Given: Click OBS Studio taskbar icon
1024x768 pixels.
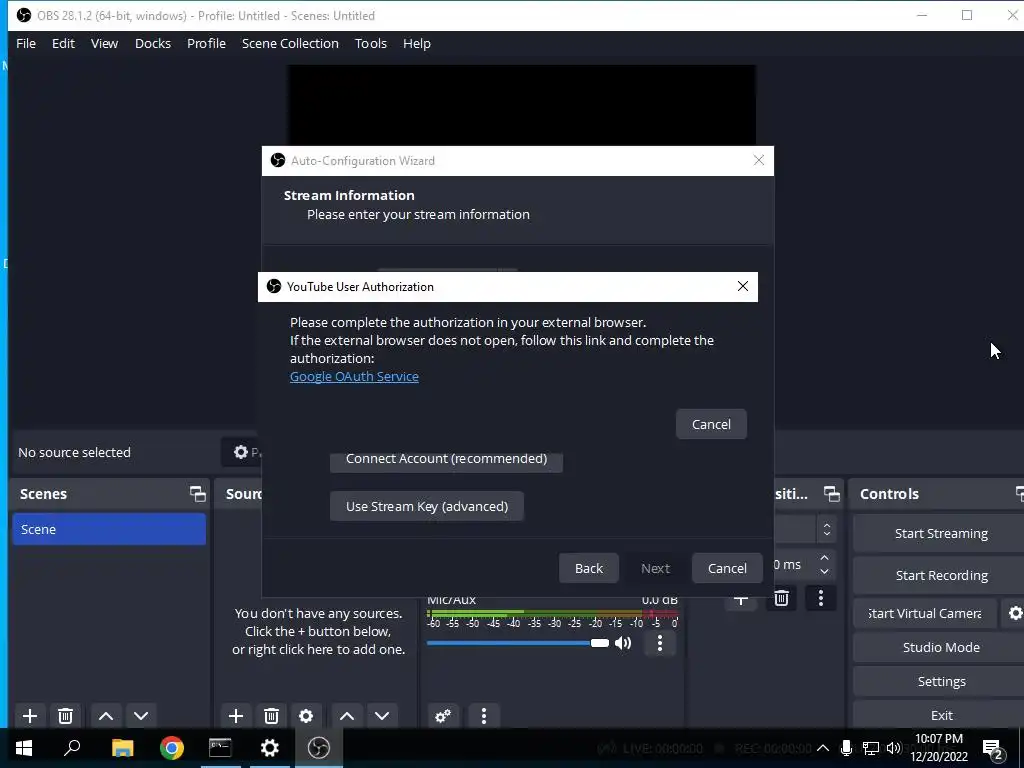Looking at the screenshot, I should coord(319,748).
